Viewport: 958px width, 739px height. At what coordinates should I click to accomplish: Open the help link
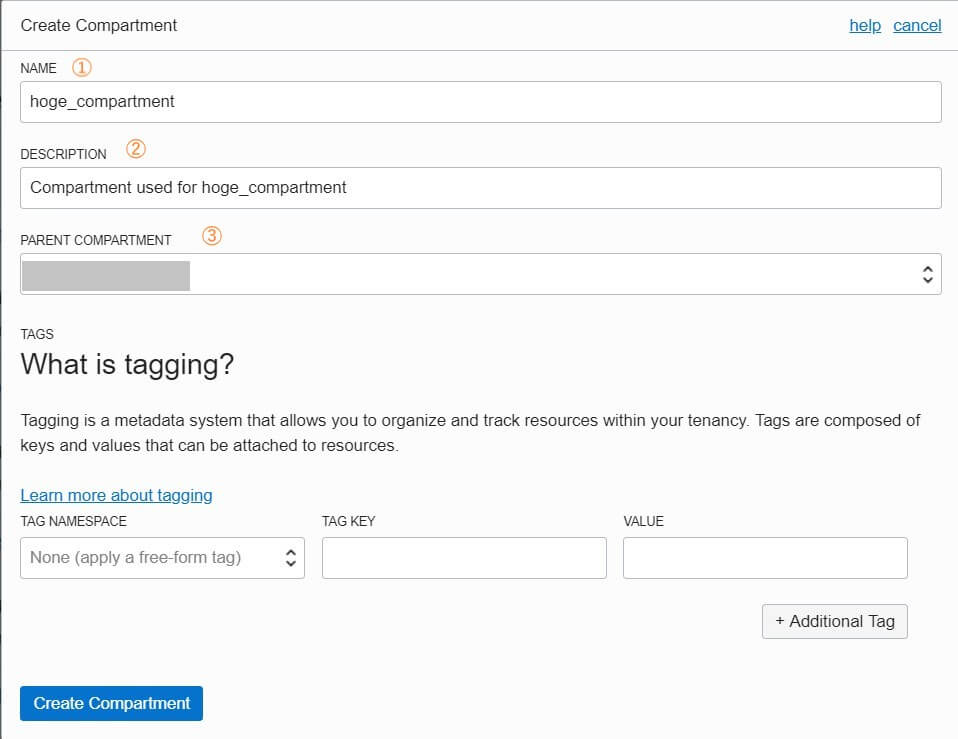(865, 26)
